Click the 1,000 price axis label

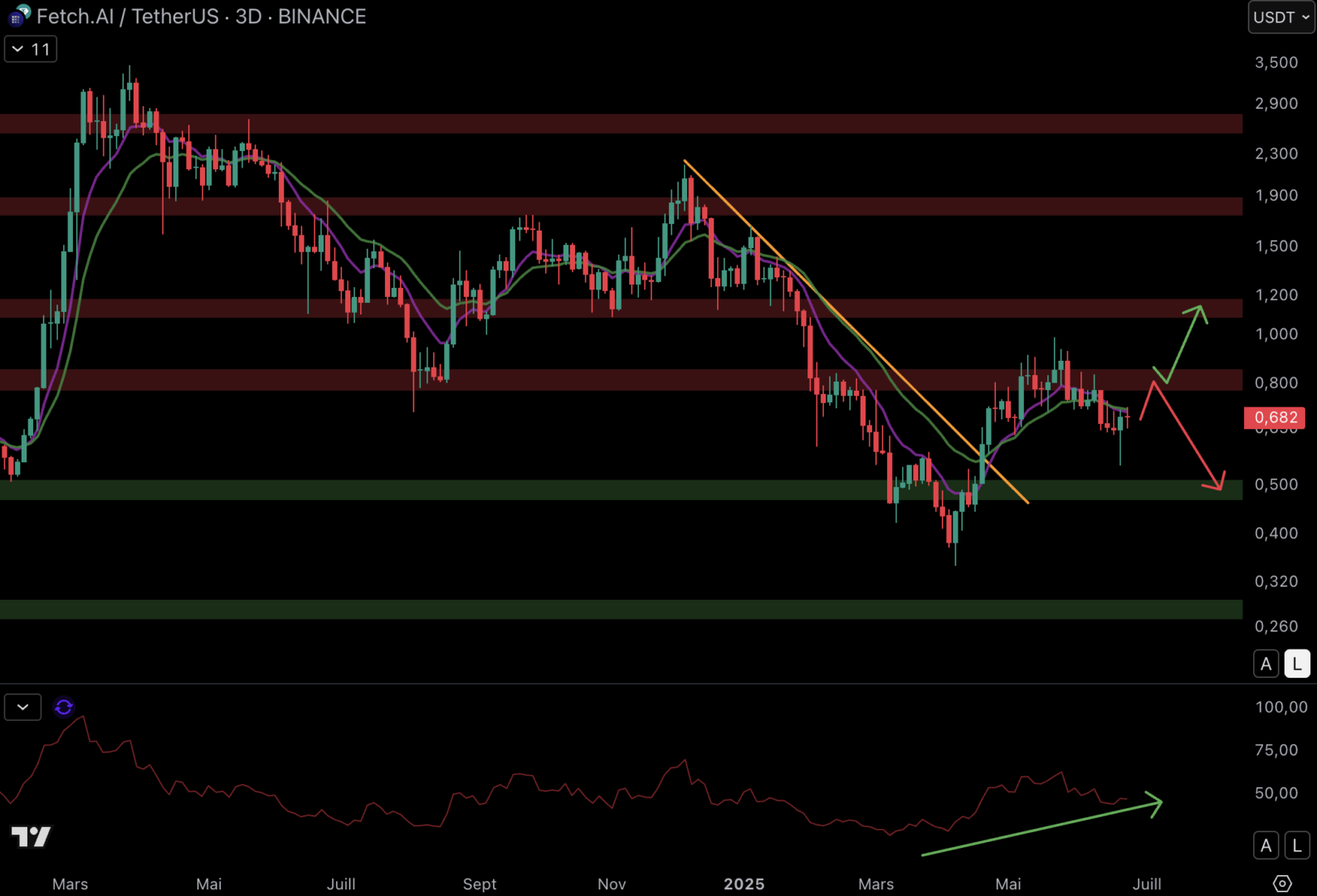[1276, 334]
